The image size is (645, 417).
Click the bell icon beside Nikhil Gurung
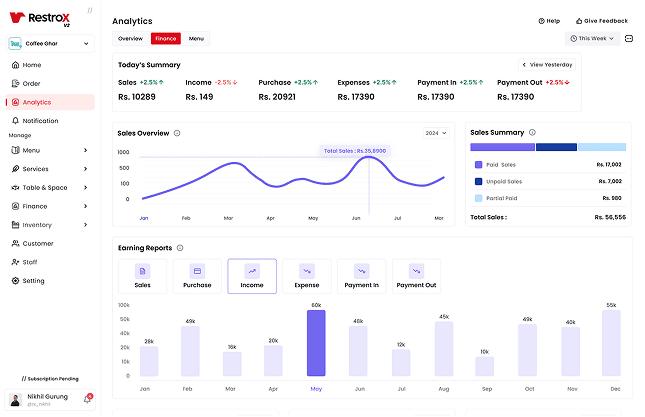pos(87,400)
